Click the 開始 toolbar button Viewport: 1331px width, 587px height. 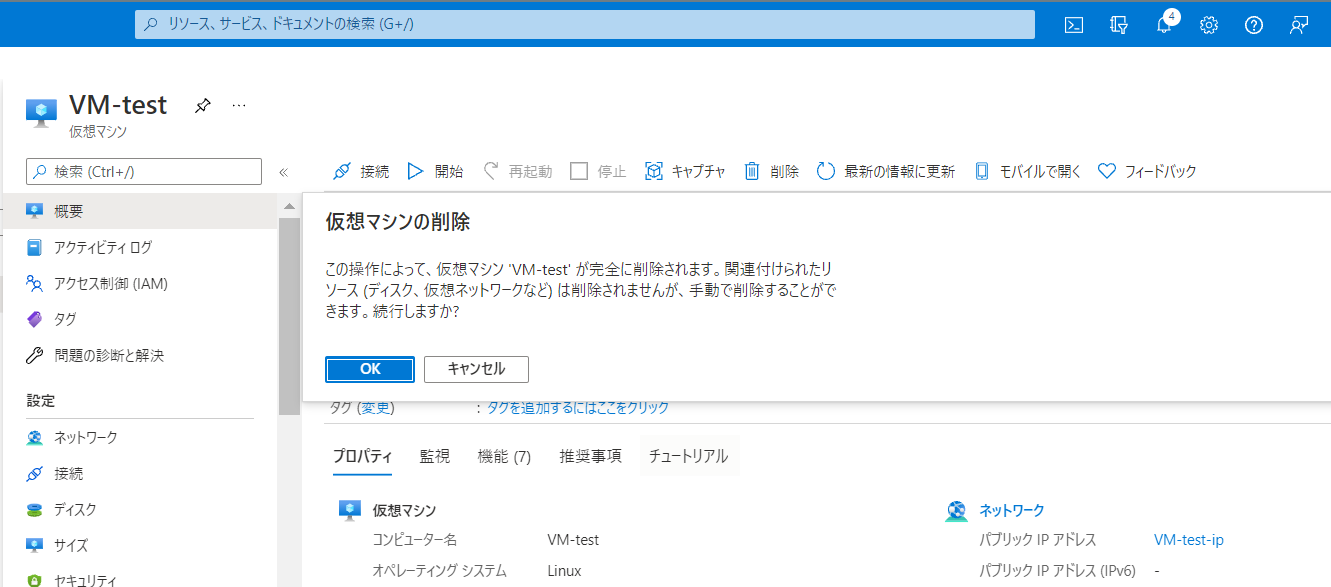(x=435, y=171)
